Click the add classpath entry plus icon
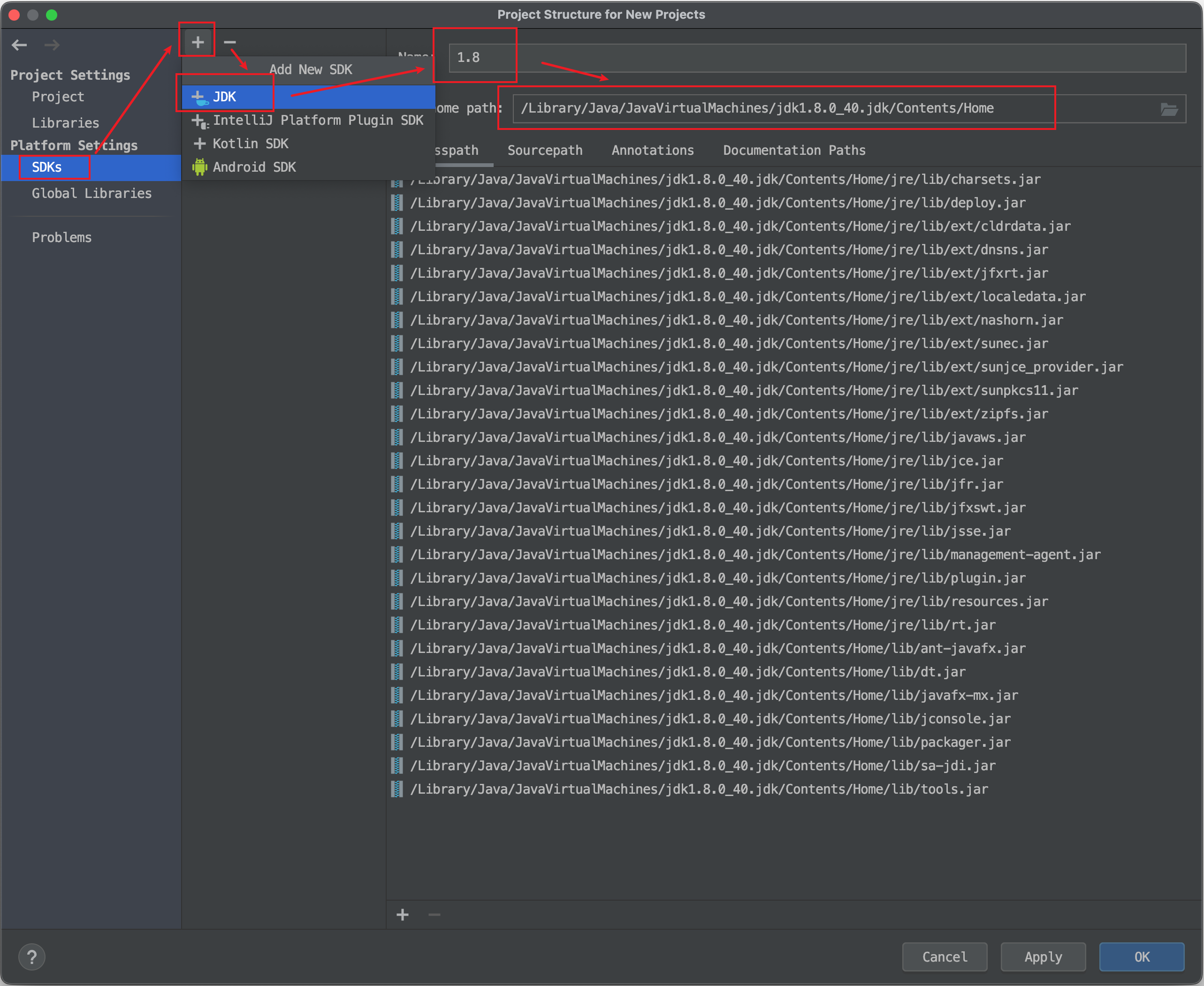The image size is (1204, 986). point(402,914)
